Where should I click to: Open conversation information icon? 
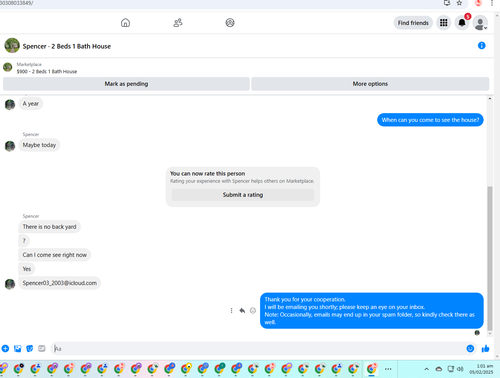click(x=482, y=46)
